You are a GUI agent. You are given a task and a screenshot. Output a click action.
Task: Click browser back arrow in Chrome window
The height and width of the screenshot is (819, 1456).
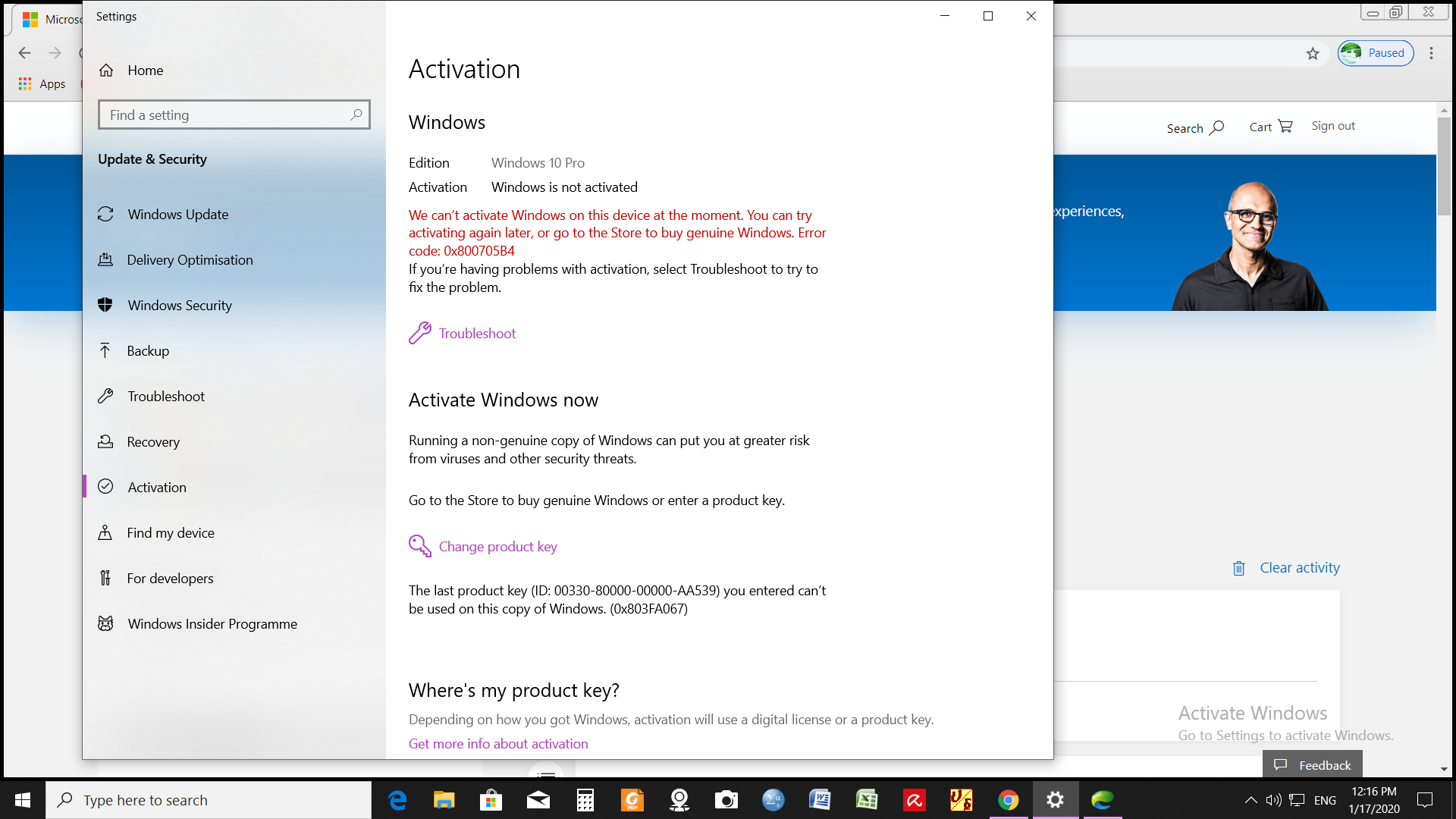click(x=25, y=53)
